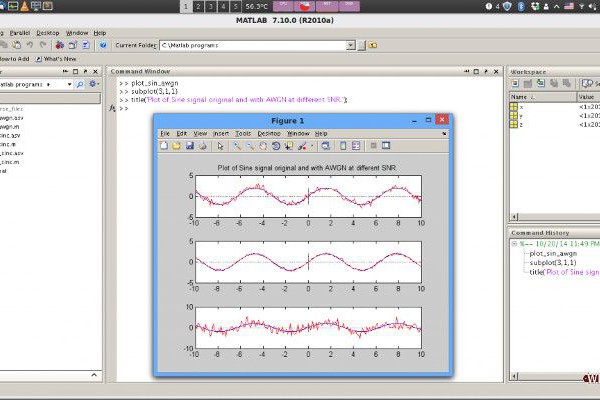Save figure using Figure 1 toolbar disk icon
This screenshot has width=600, height=400.
point(190,146)
